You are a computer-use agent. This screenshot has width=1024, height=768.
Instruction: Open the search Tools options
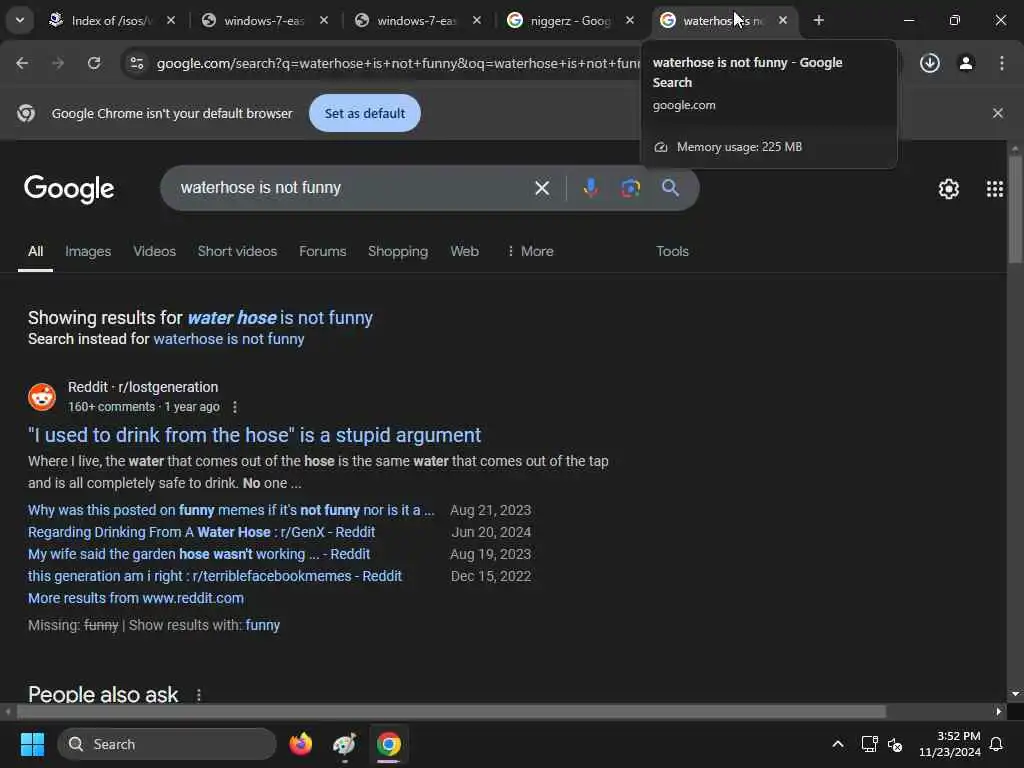pos(672,251)
